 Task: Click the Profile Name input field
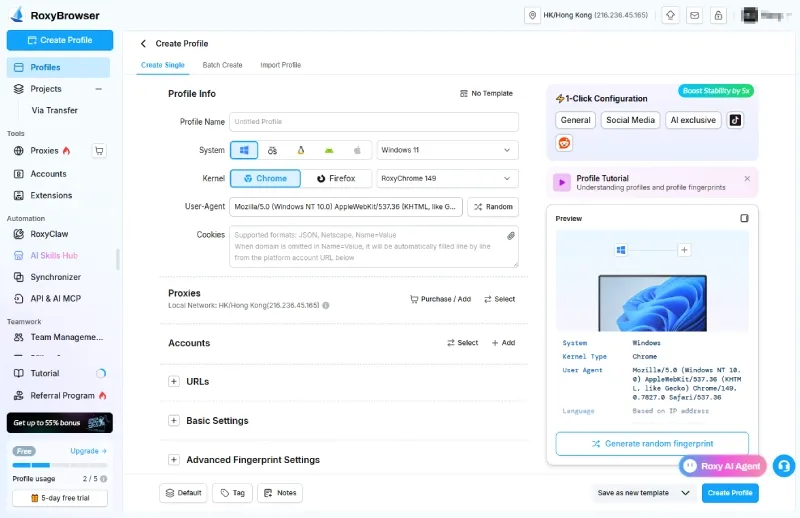click(374, 122)
